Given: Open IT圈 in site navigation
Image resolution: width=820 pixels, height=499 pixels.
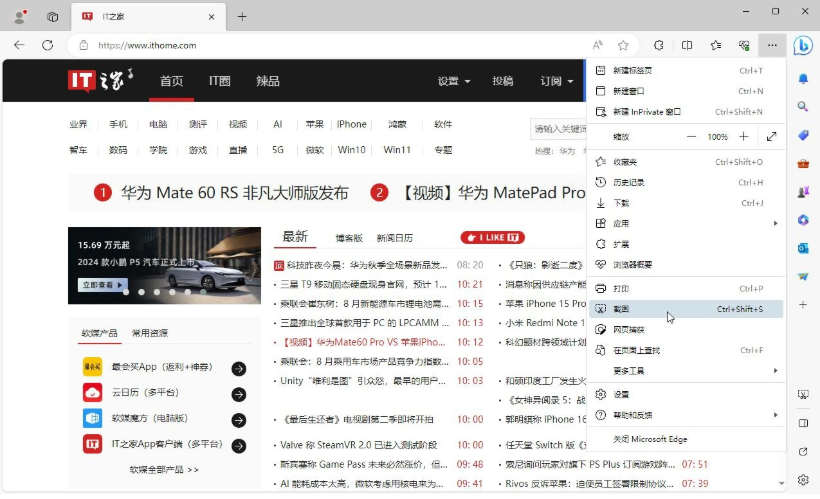Looking at the screenshot, I should [220, 81].
